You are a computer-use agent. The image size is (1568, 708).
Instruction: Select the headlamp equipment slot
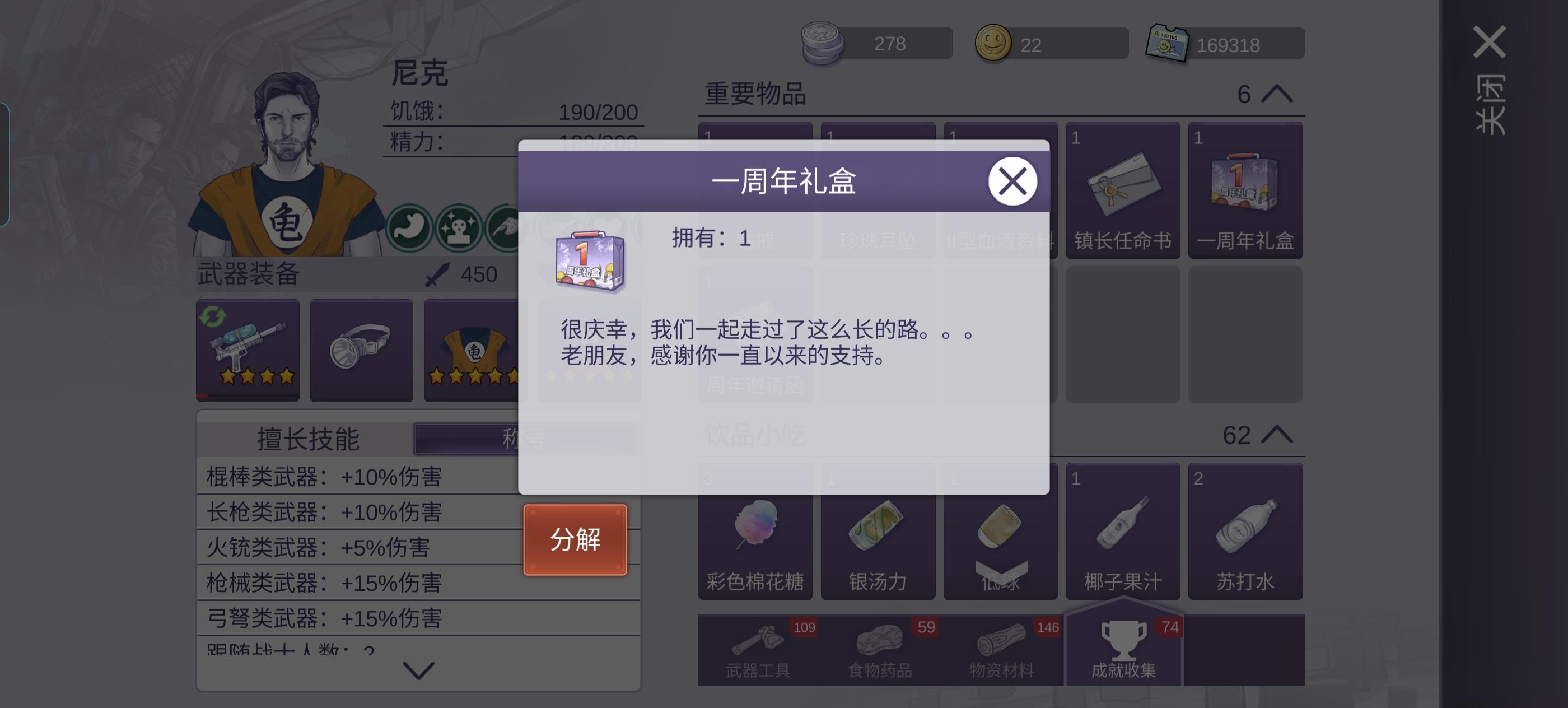[362, 350]
